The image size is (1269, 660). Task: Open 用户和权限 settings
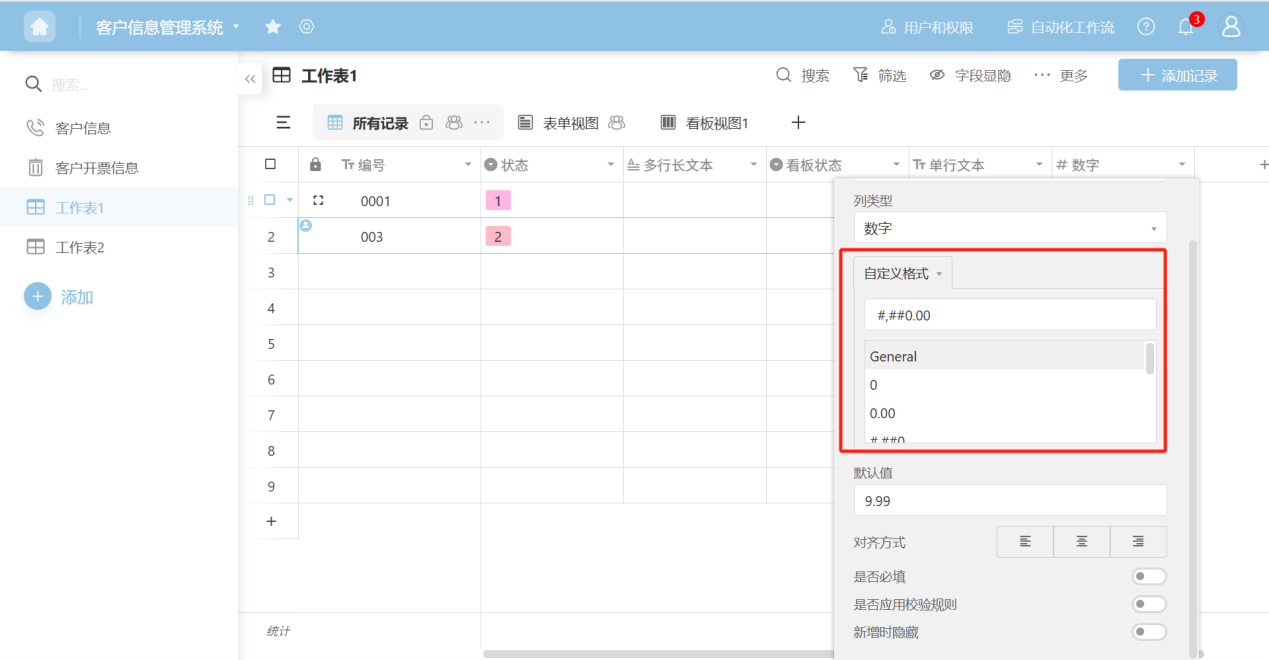click(x=926, y=27)
